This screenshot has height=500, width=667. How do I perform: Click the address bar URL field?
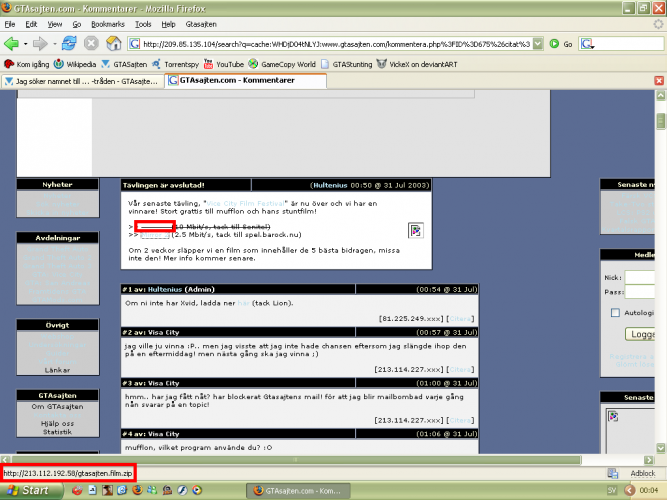pos(336,44)
